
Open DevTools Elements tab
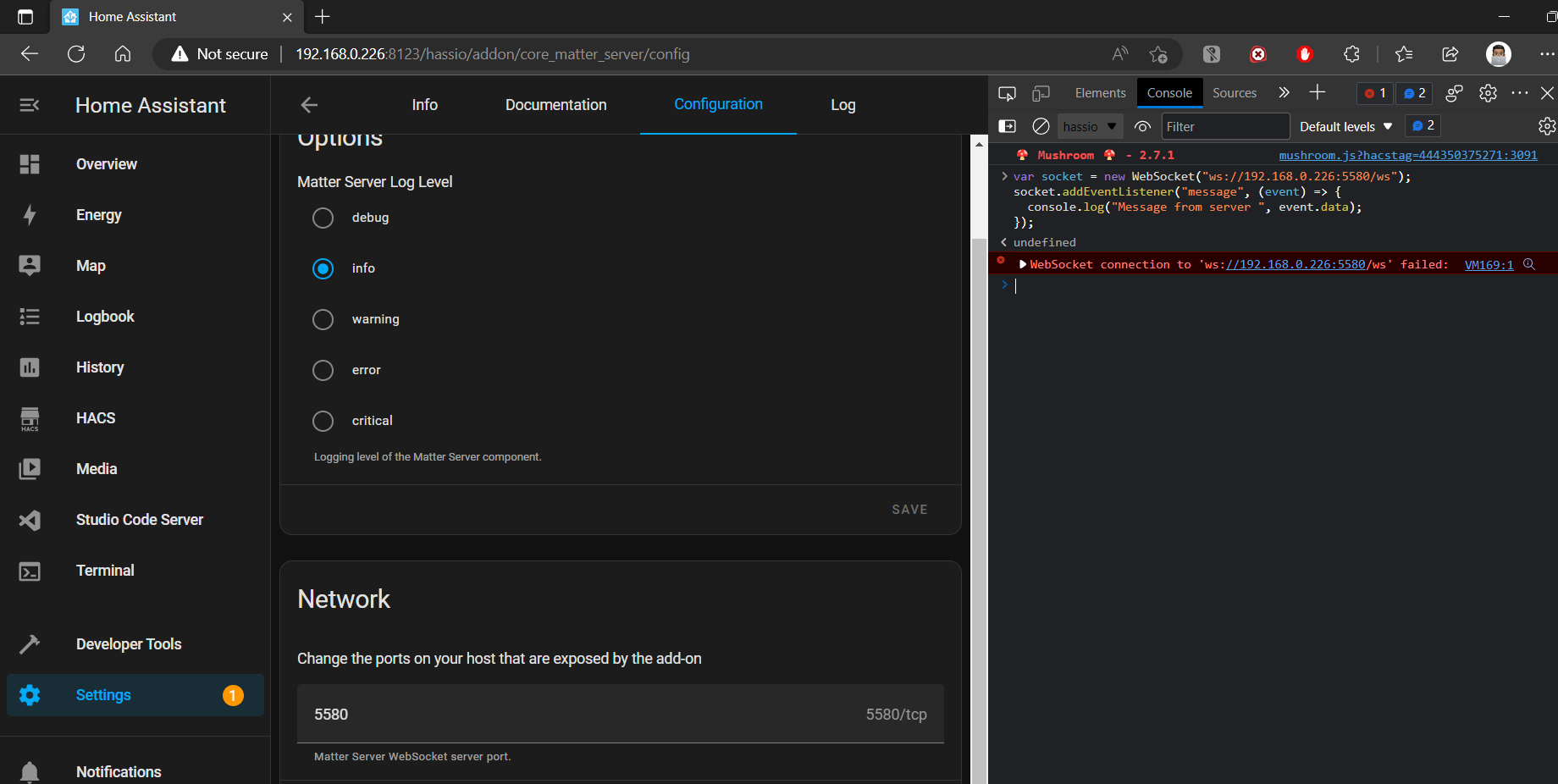[x=1100, y=93]
